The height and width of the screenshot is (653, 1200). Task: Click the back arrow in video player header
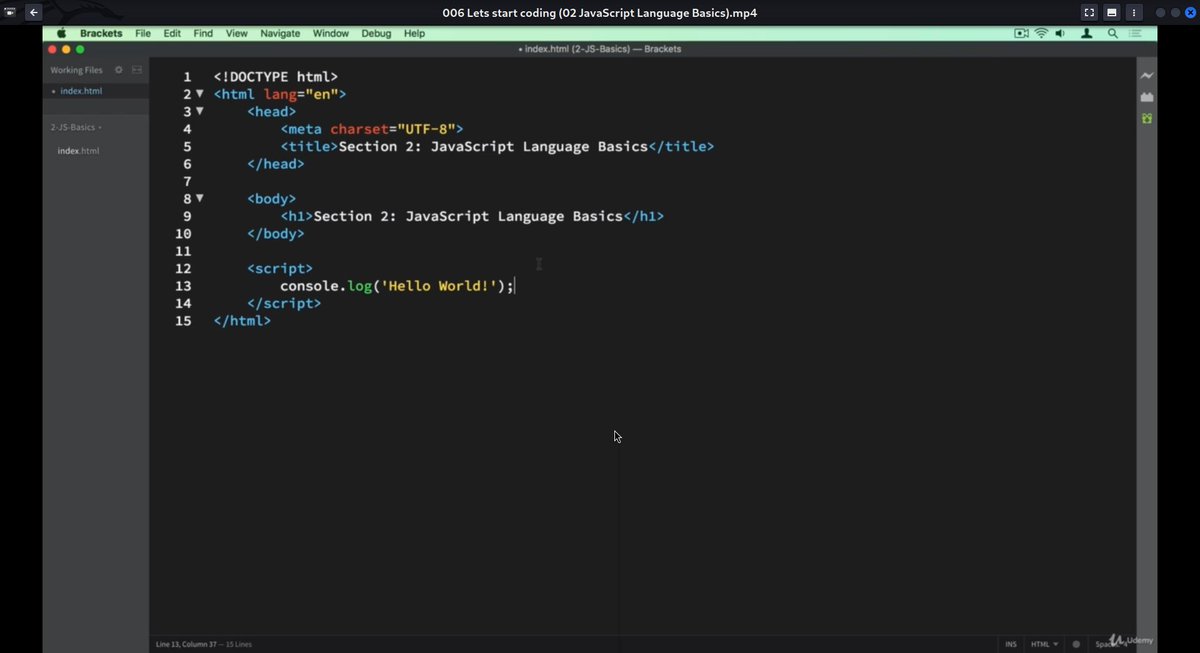pos(34,13)
